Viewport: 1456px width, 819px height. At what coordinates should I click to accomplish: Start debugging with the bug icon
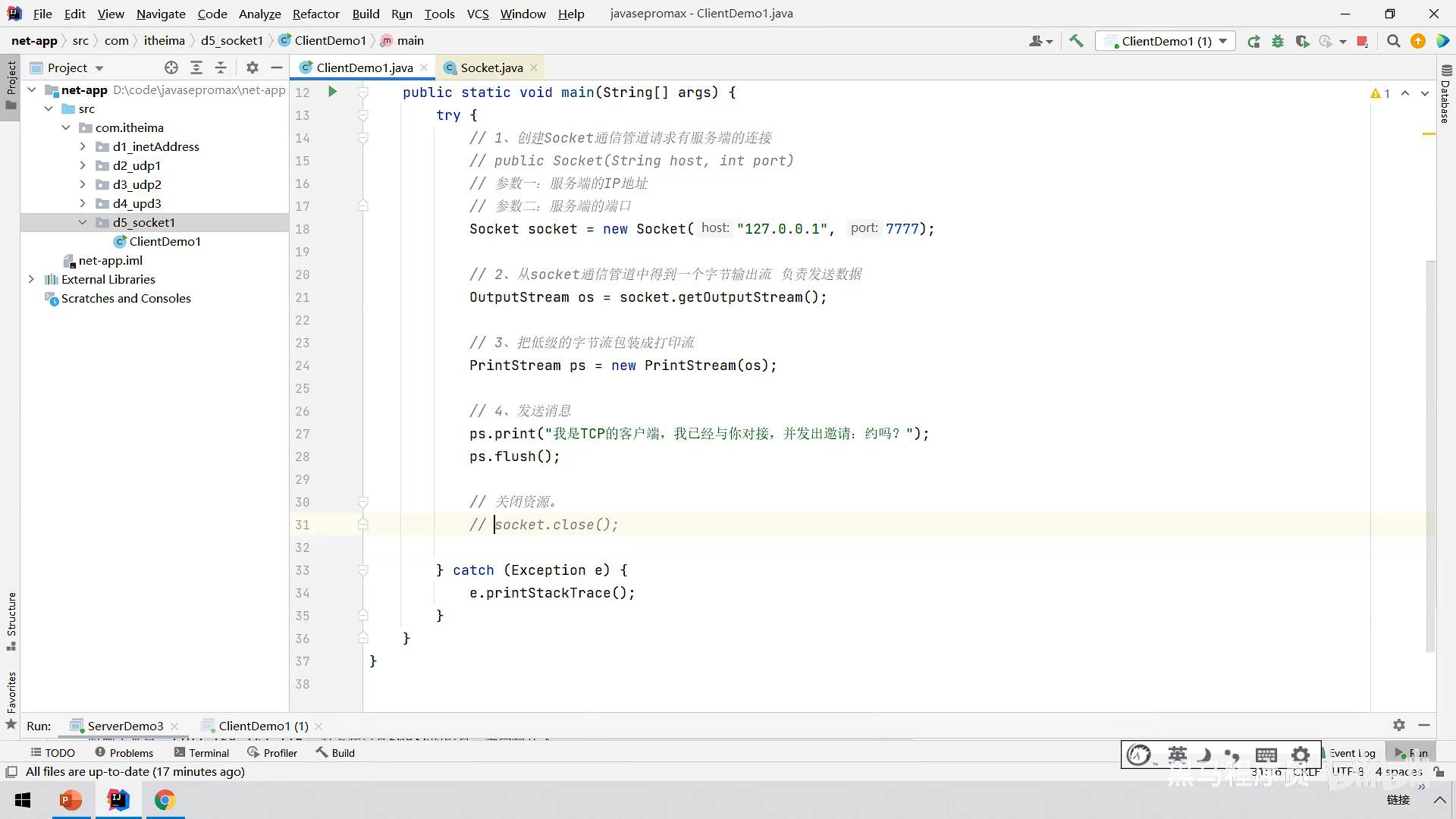[x=1278, y=41]
